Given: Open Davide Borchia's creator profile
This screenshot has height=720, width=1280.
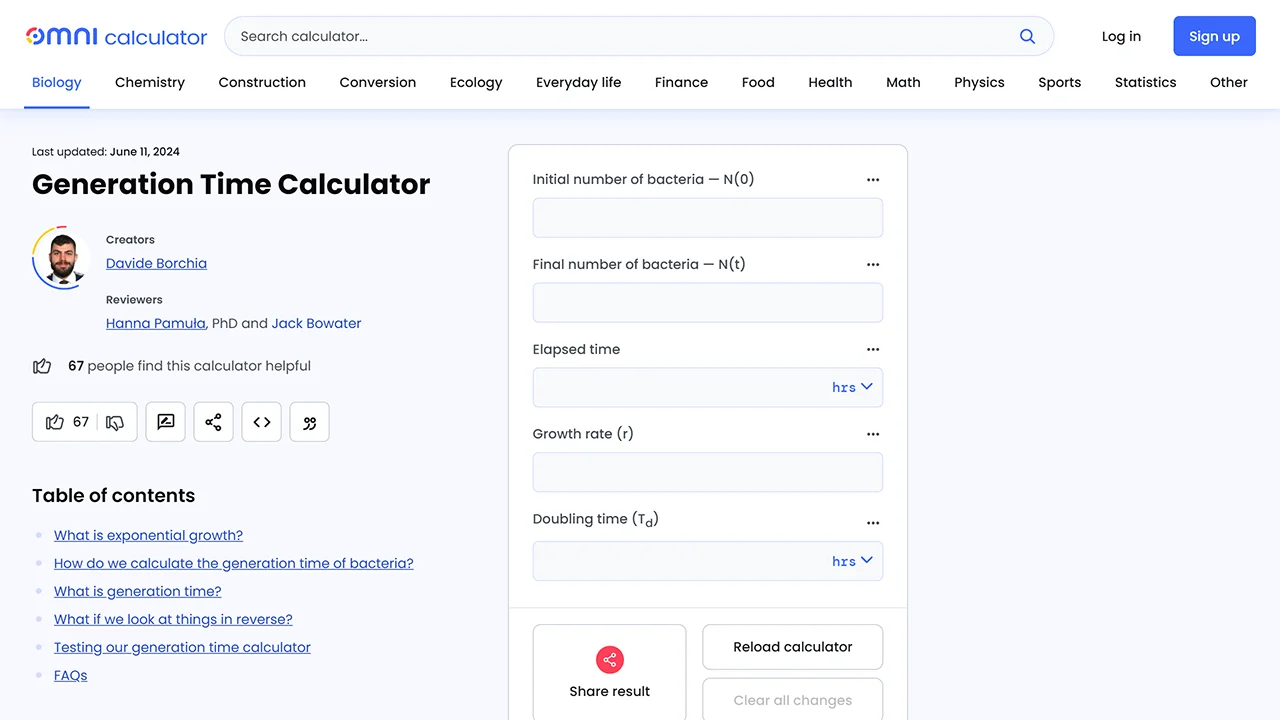Looking at the screenshot, I should click(x=156, y=263).
